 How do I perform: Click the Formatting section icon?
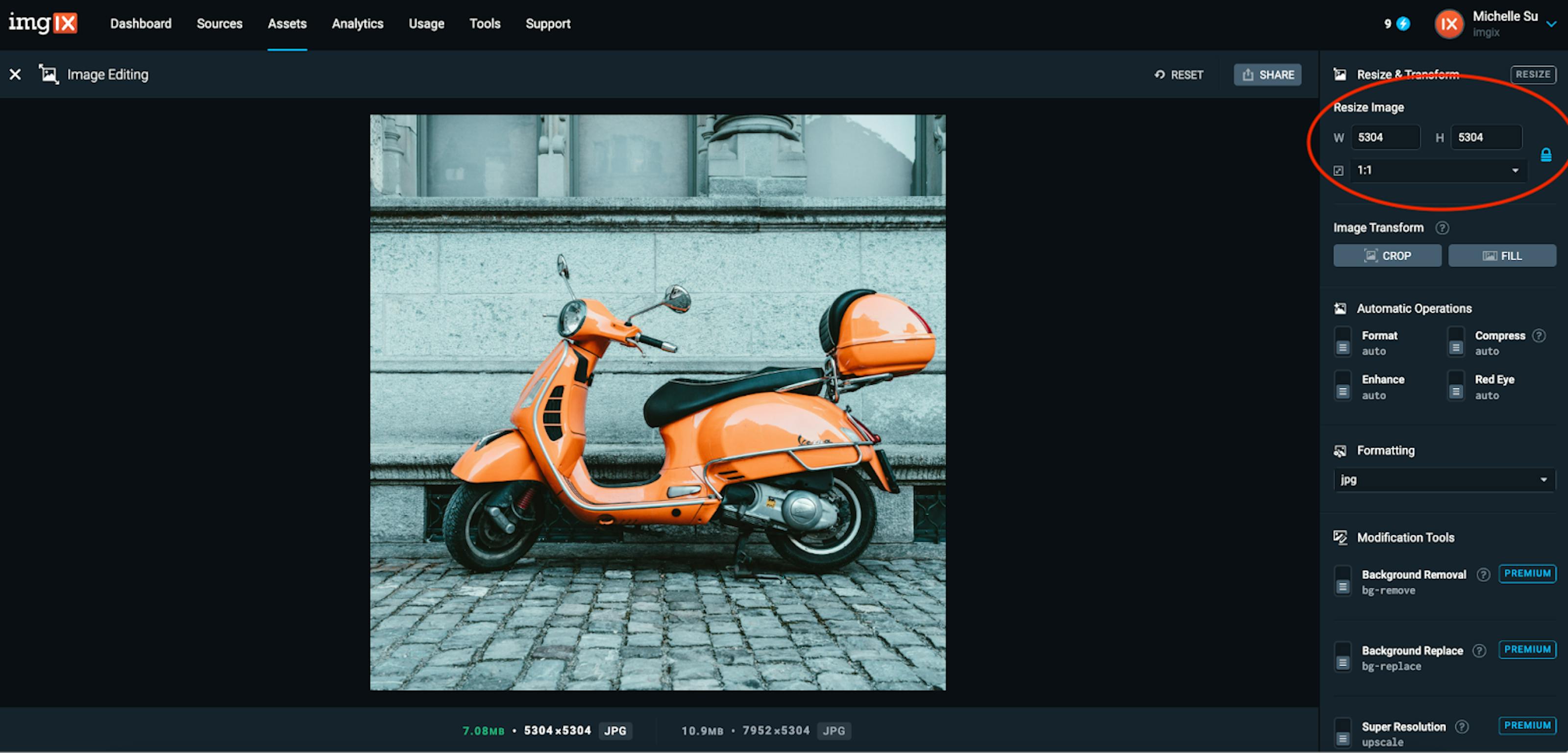(x=1340, y=451)
